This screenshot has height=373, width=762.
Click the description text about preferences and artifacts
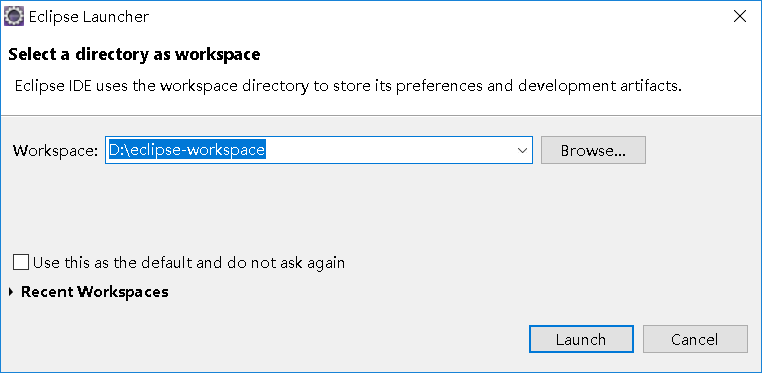[x=348, y=86]
